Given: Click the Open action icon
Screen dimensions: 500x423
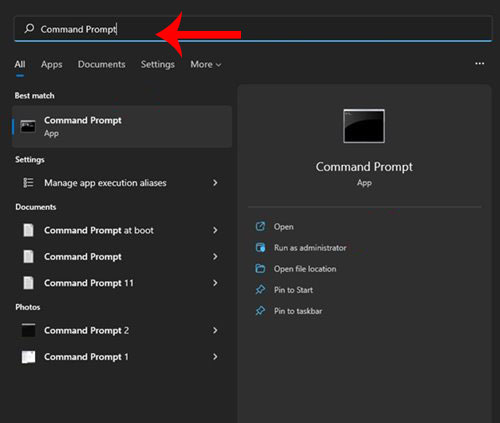Looking at the screenshot, I should [x=260, y=226].
